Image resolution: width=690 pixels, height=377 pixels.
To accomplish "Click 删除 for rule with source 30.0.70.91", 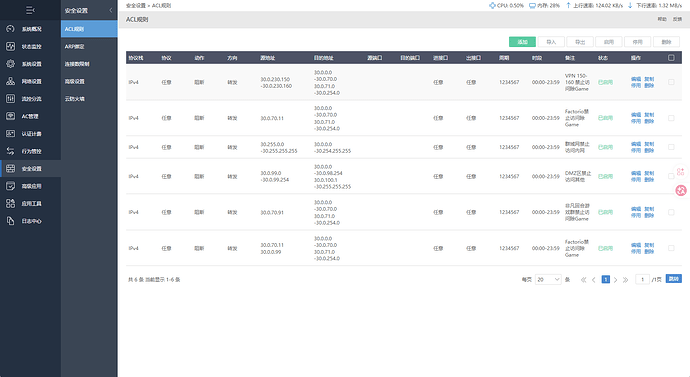I will coord(649,216).
